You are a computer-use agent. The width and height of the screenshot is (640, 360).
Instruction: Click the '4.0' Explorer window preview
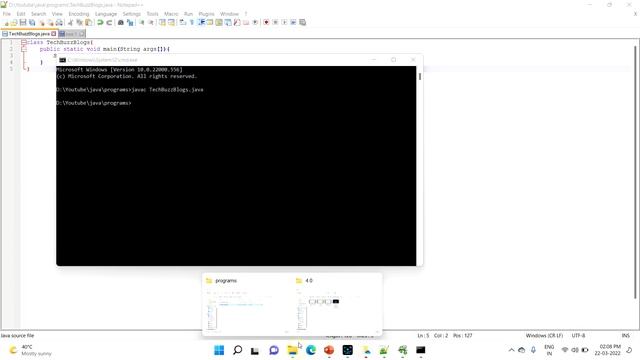[337, 304]
